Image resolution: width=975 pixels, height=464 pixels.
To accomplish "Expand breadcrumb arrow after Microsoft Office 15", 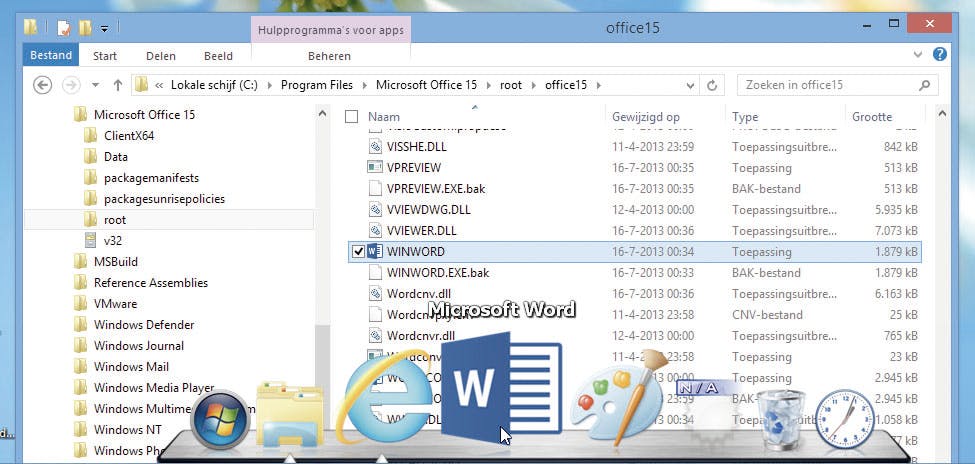I will 489,85.
